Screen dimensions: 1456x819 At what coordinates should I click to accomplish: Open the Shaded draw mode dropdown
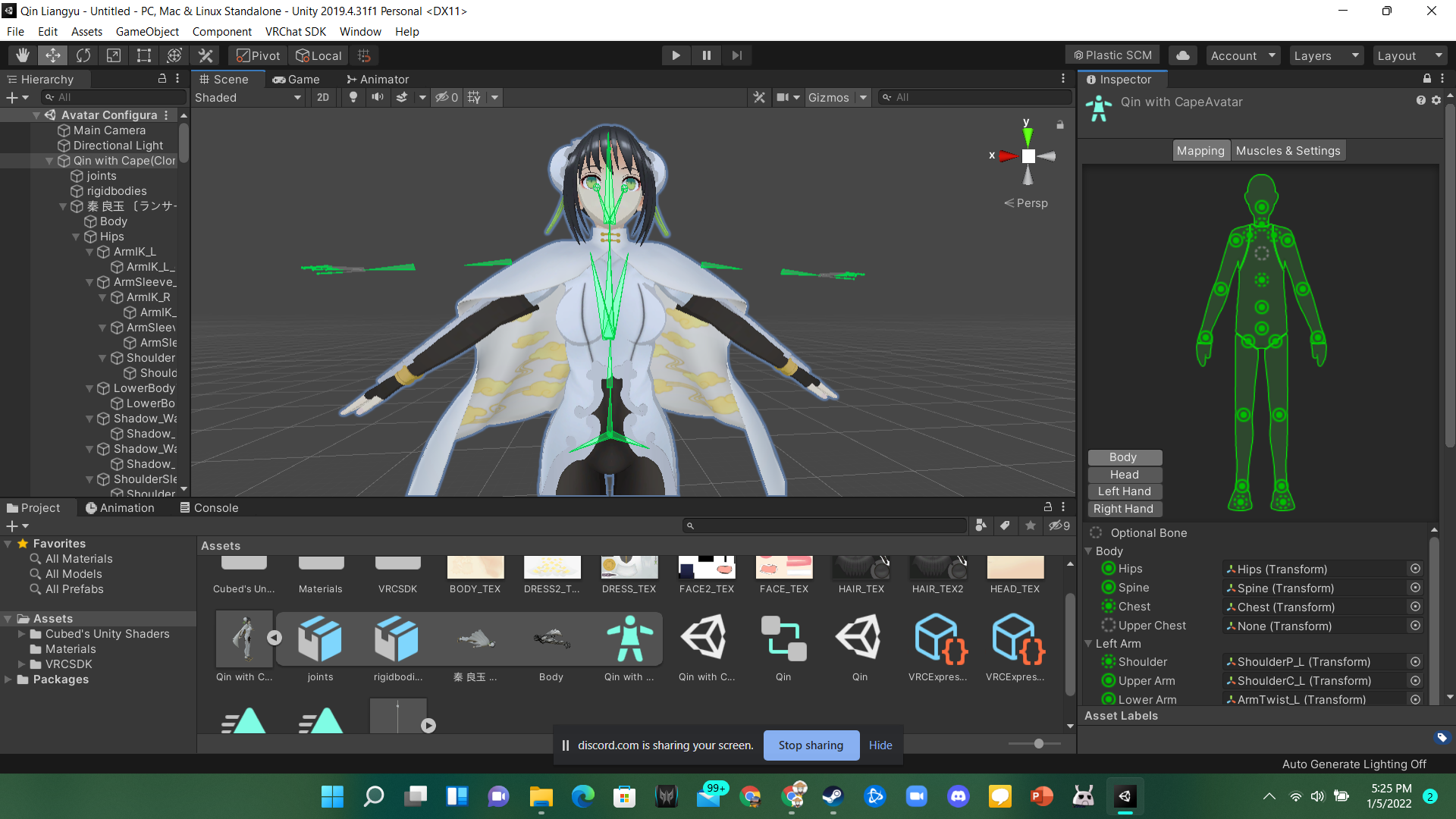pos(247,97)
